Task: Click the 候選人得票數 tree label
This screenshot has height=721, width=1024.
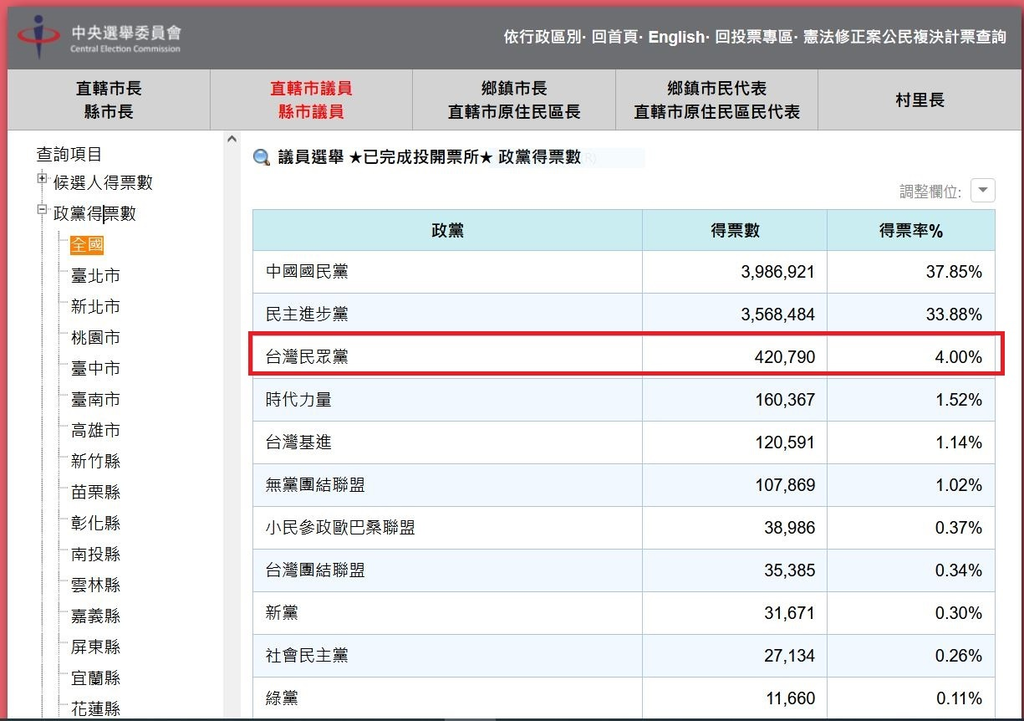Action: tap(103, 182)
